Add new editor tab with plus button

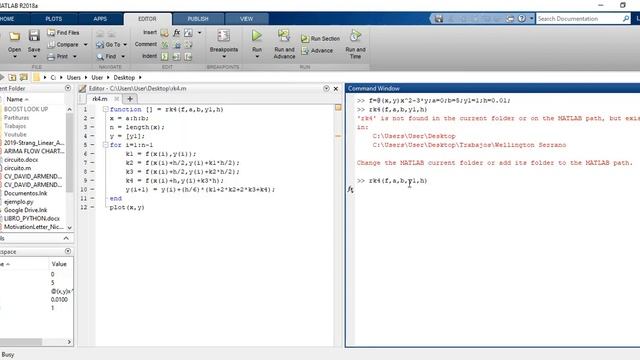point(130,99)
